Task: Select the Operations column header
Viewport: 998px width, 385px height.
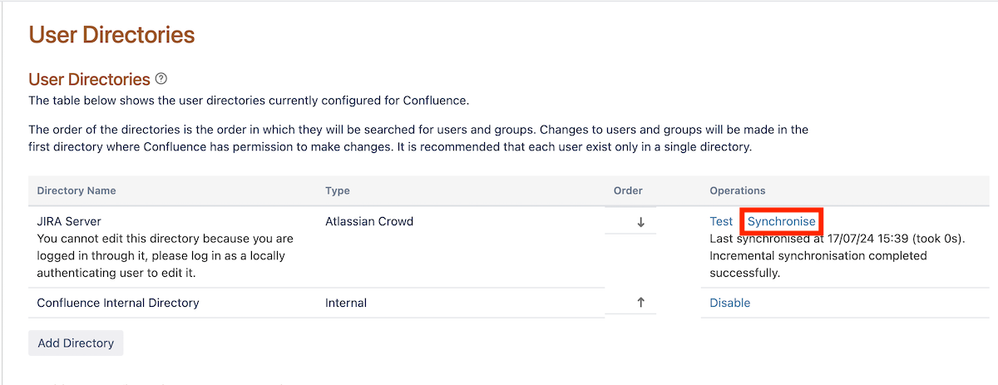Action: pyautogui.click(x=737, y=191)
